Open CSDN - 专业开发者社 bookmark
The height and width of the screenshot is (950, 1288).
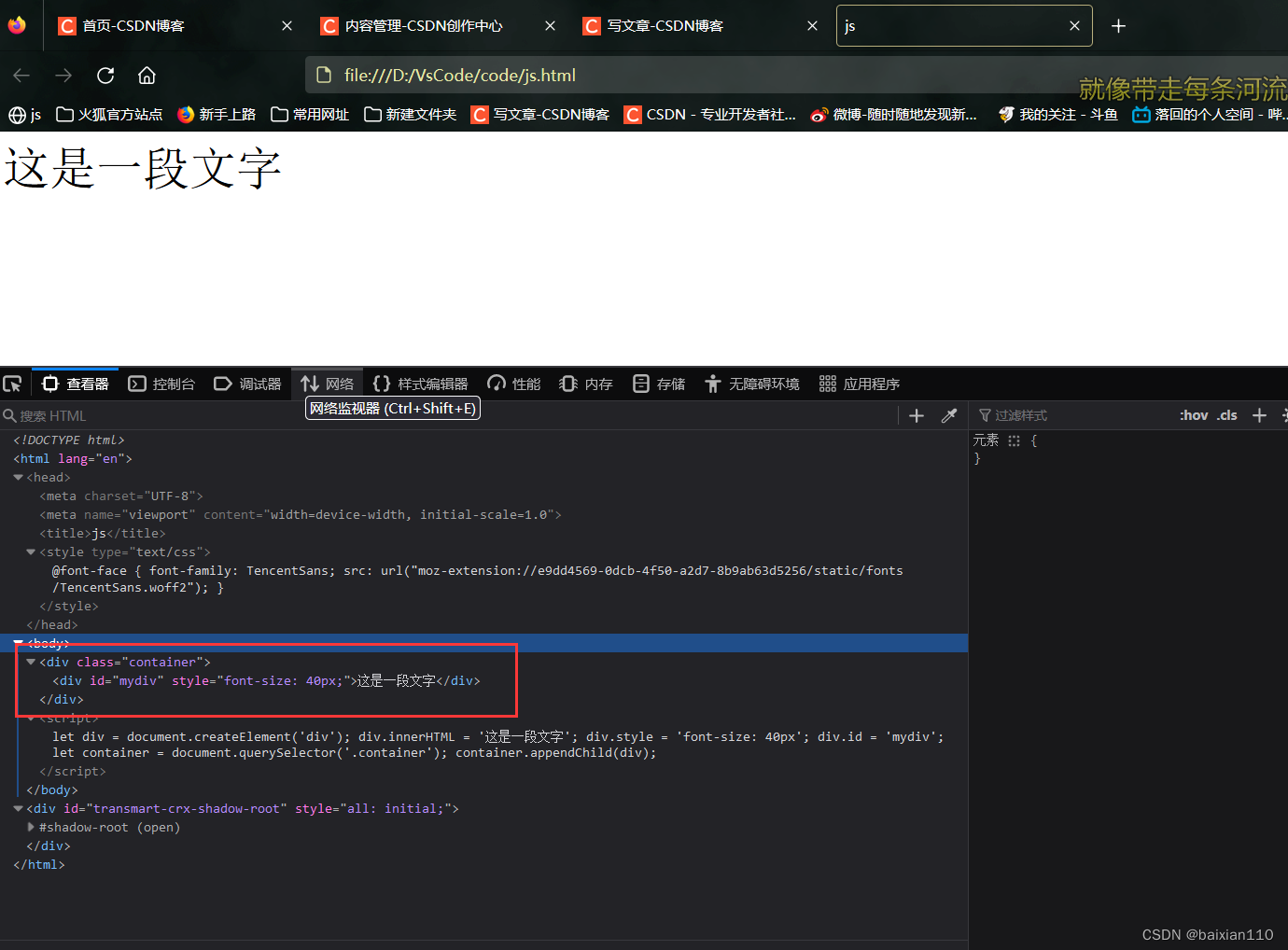[x=710, y=114]
